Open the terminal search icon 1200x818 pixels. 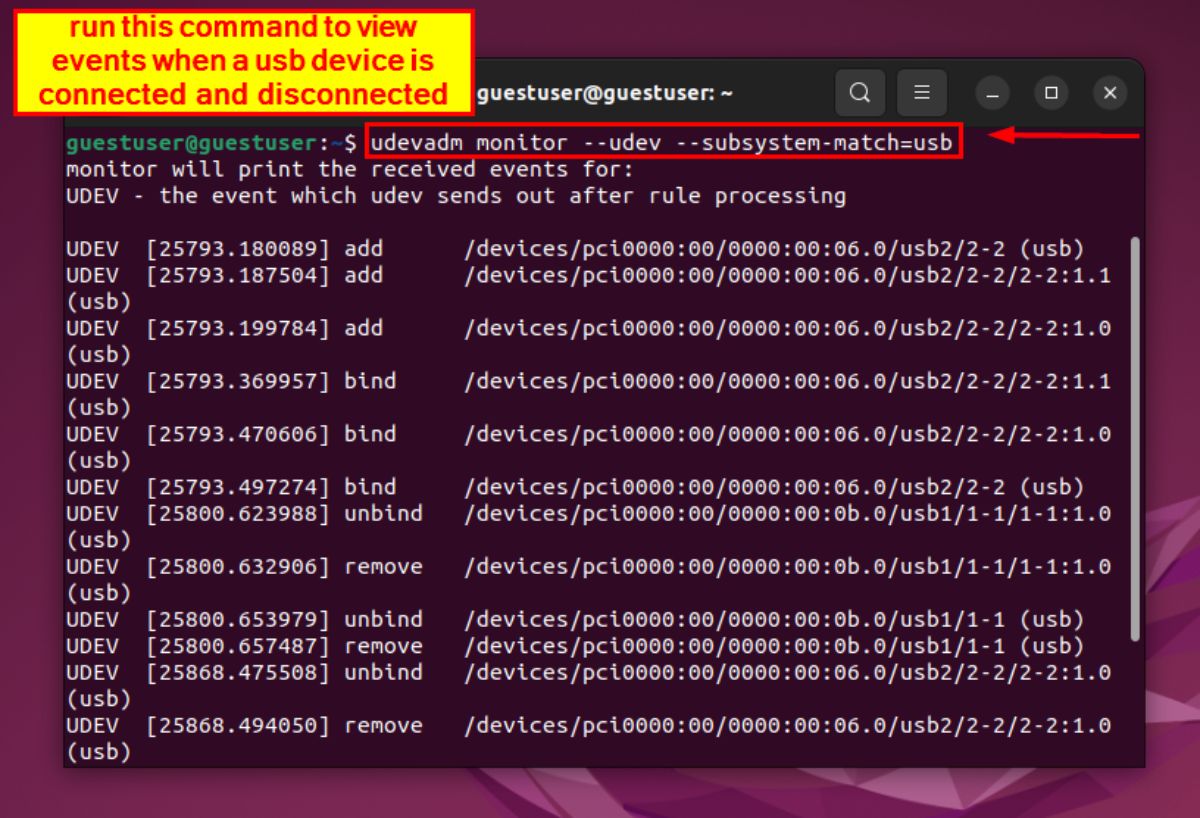click(x=860, y=92)
